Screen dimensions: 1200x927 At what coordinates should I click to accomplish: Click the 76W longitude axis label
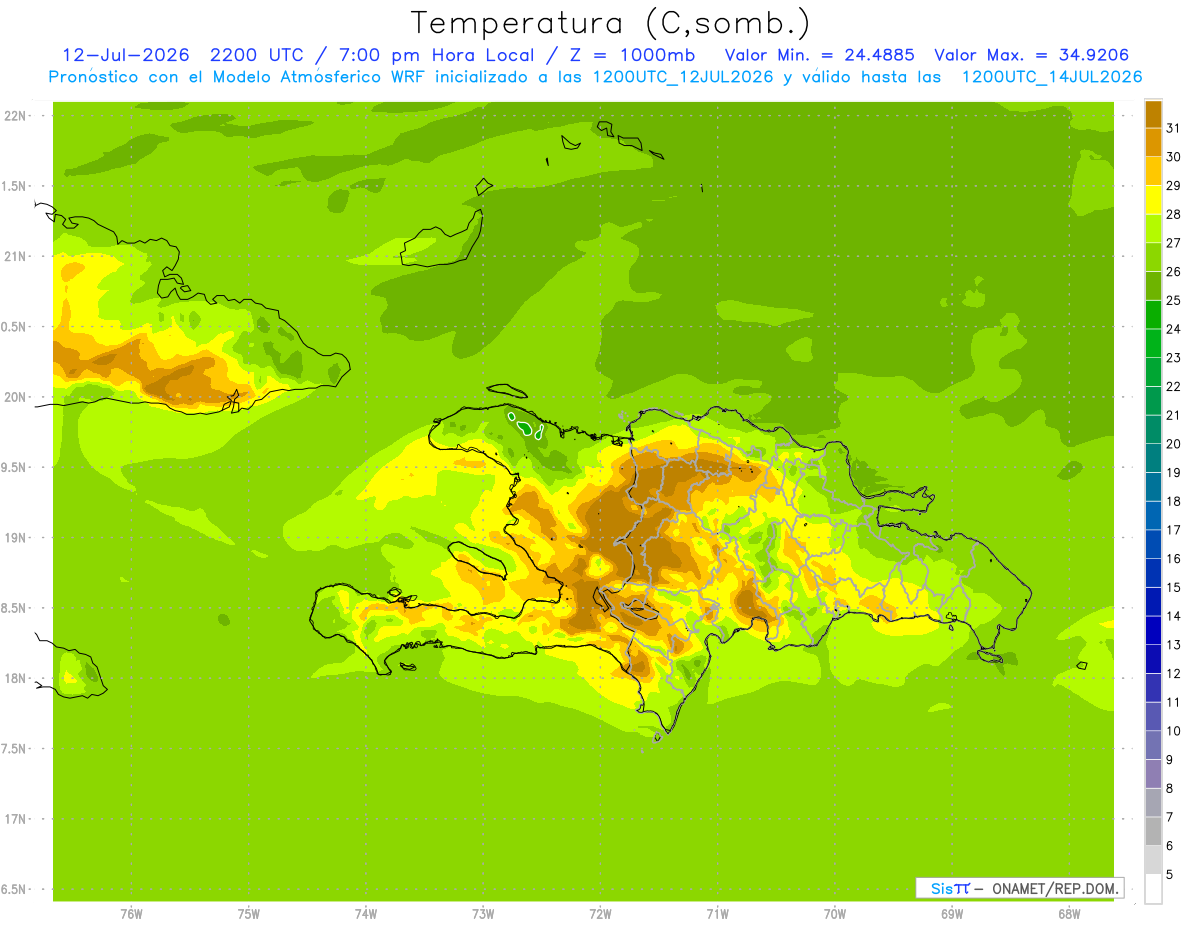point(131,914)
